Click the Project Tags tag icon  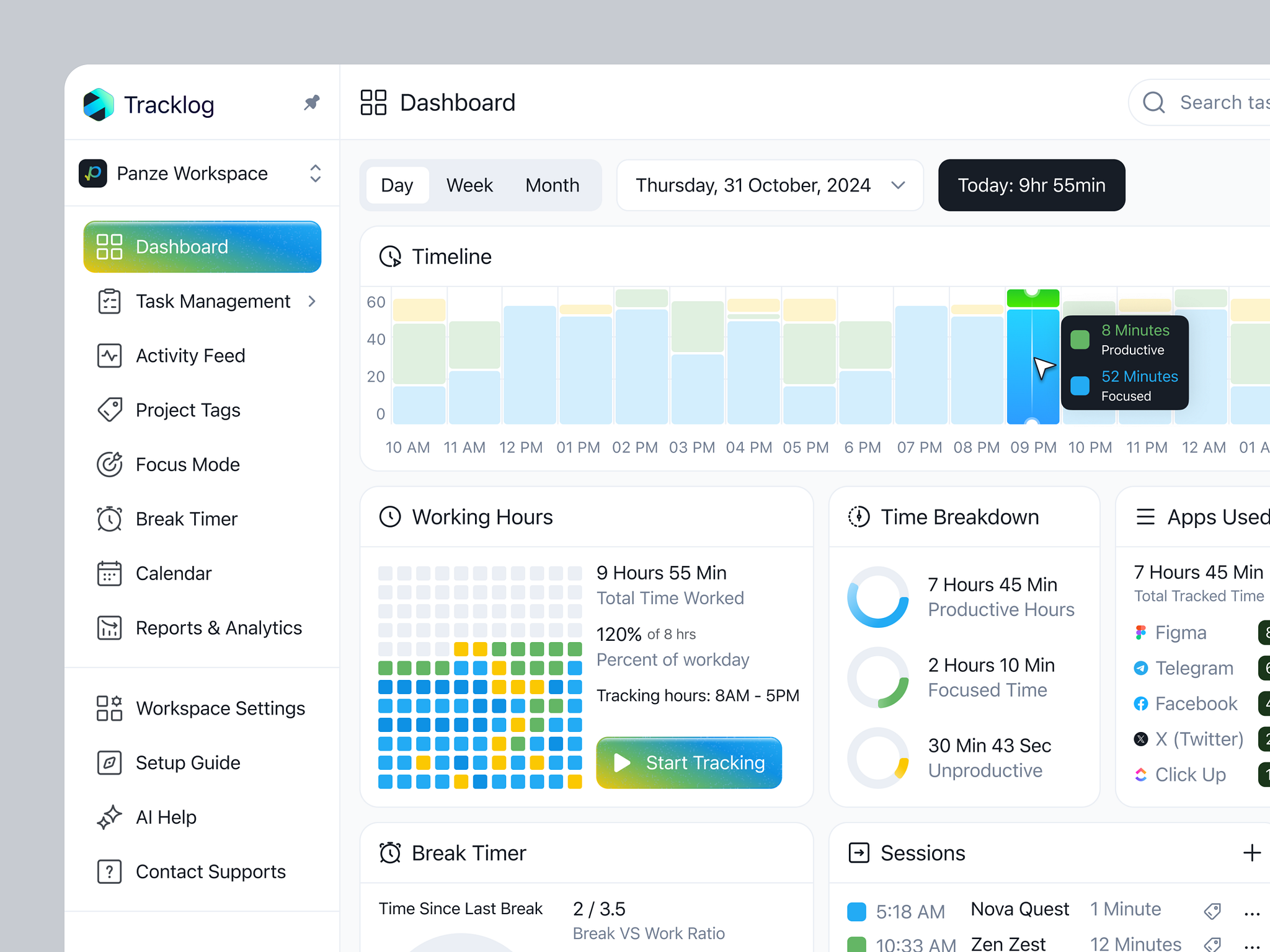point(110,410)
